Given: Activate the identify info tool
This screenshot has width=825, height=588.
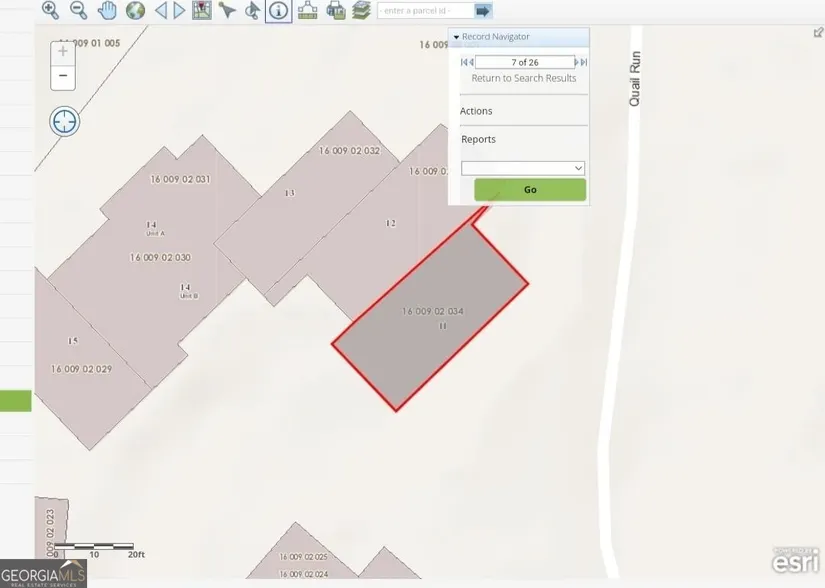Looking at the screenshot, I should pos(279,10).
